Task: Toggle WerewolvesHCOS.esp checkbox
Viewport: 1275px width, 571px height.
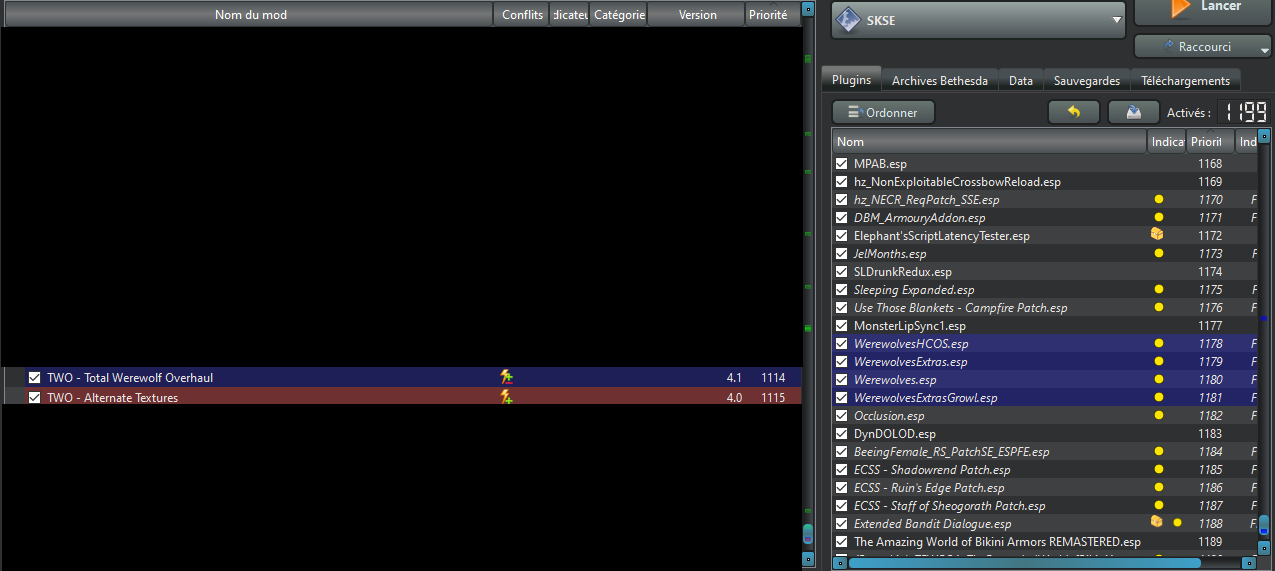Action: tap(842, 344)
